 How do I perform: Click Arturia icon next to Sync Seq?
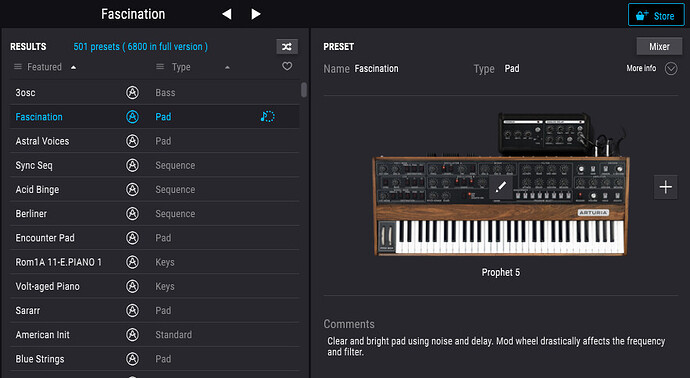point(132,165)
